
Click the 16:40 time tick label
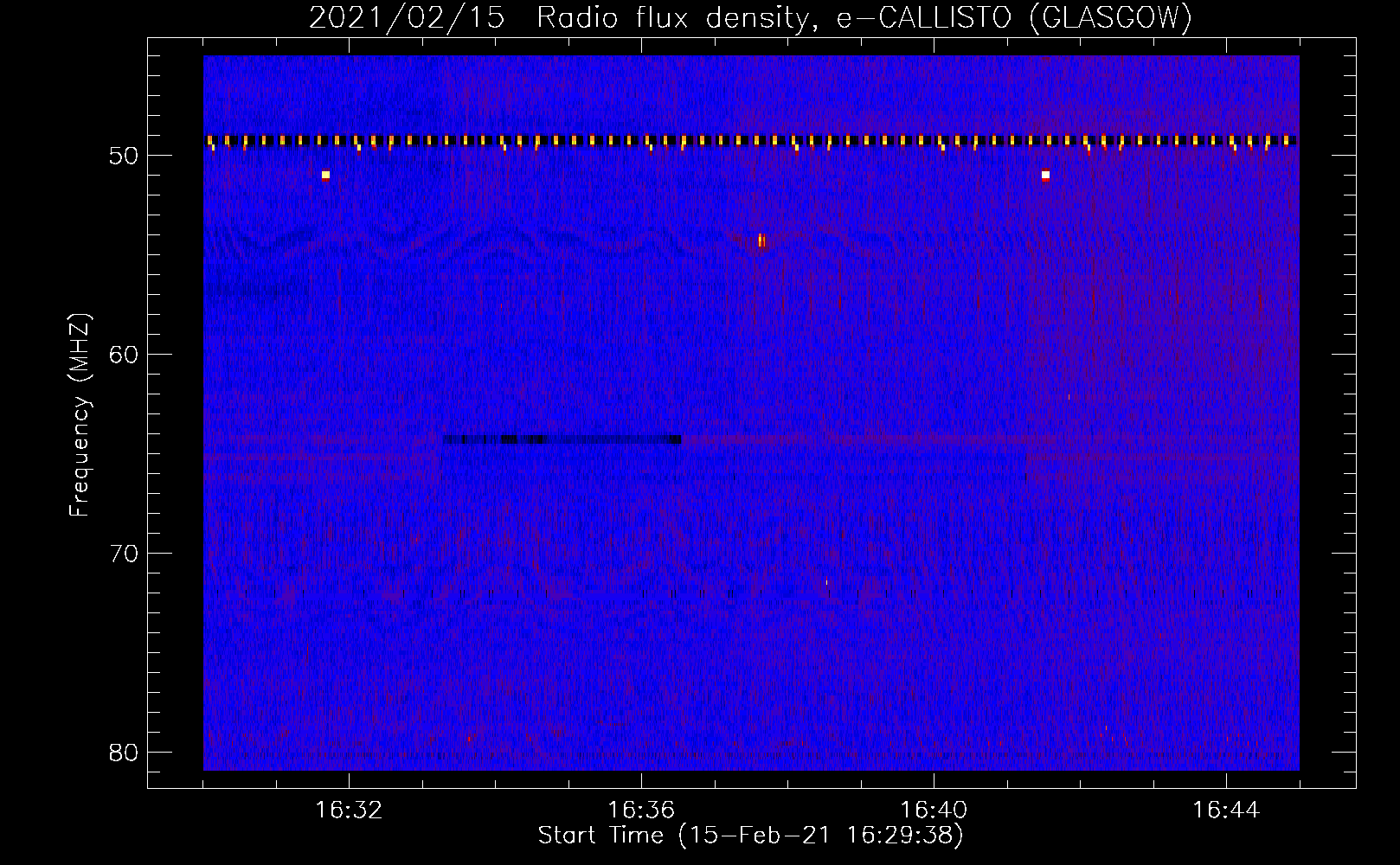point(934,811)
